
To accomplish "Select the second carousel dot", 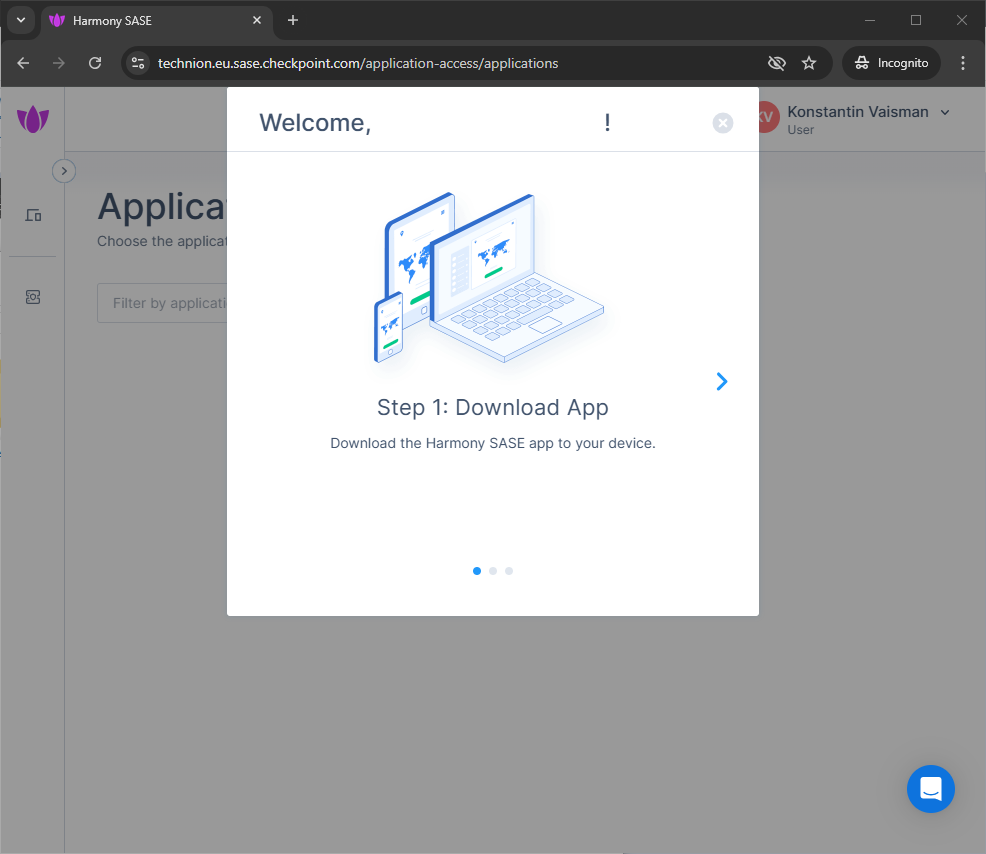I will [493, 571].
